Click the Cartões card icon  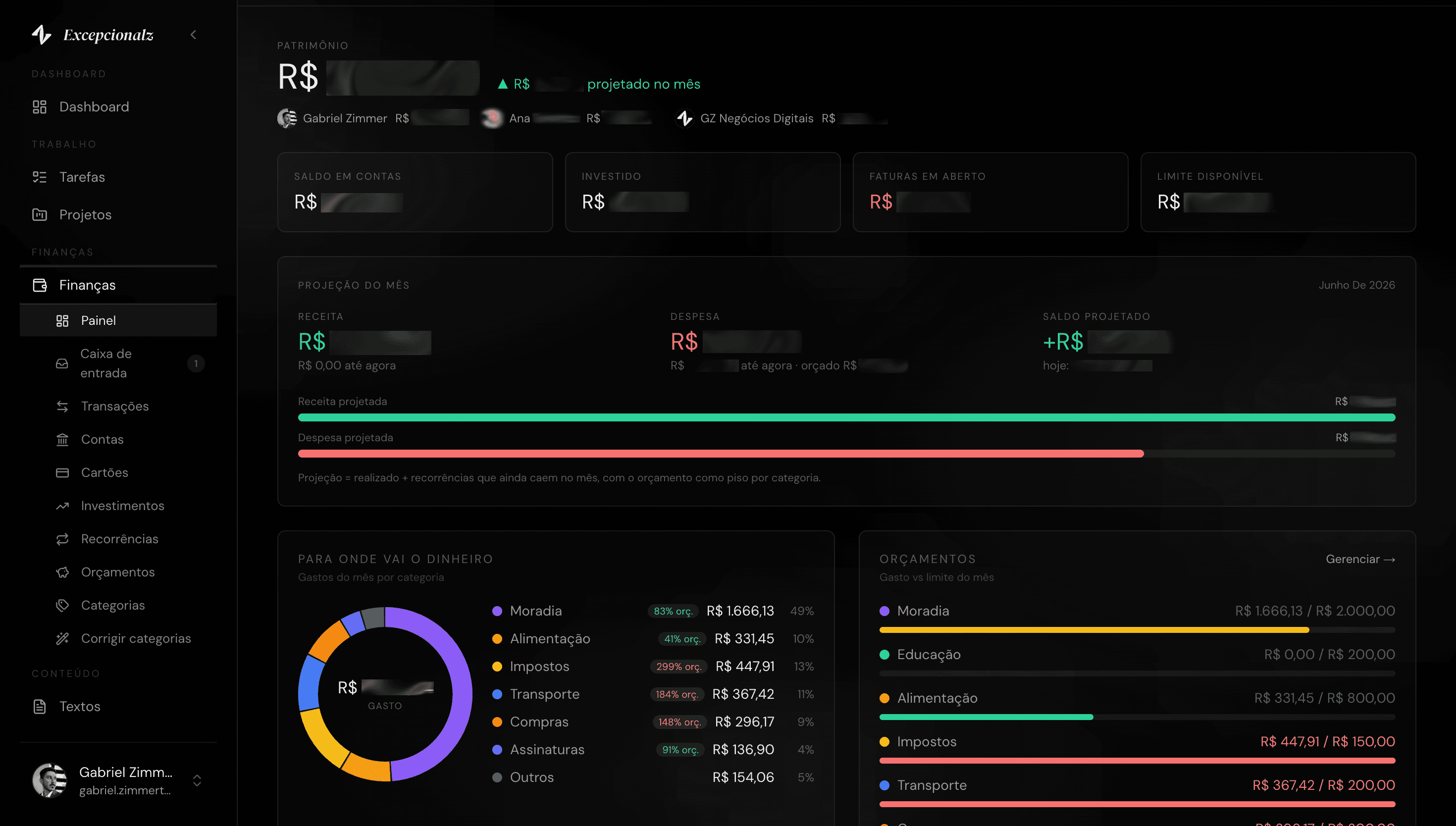pyautogui.click(x=62, y=472)
